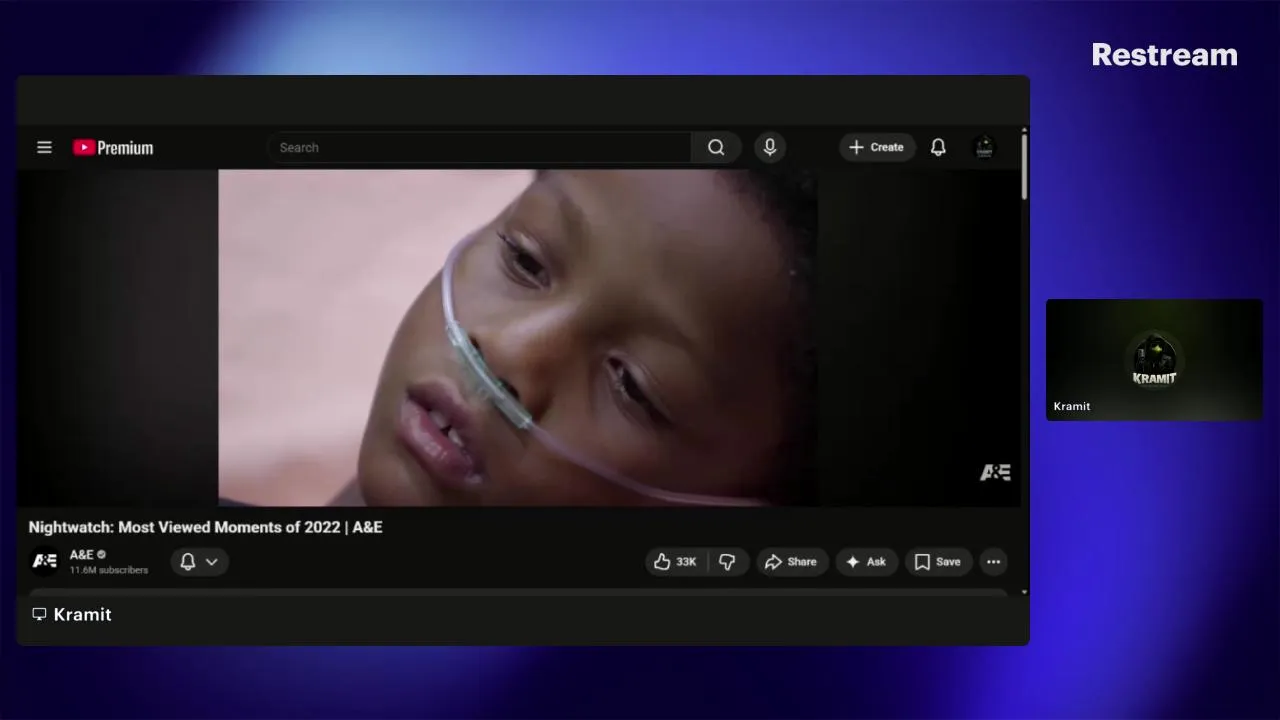
Task: Click the Kramit screen share label
Action: (72, 615)
